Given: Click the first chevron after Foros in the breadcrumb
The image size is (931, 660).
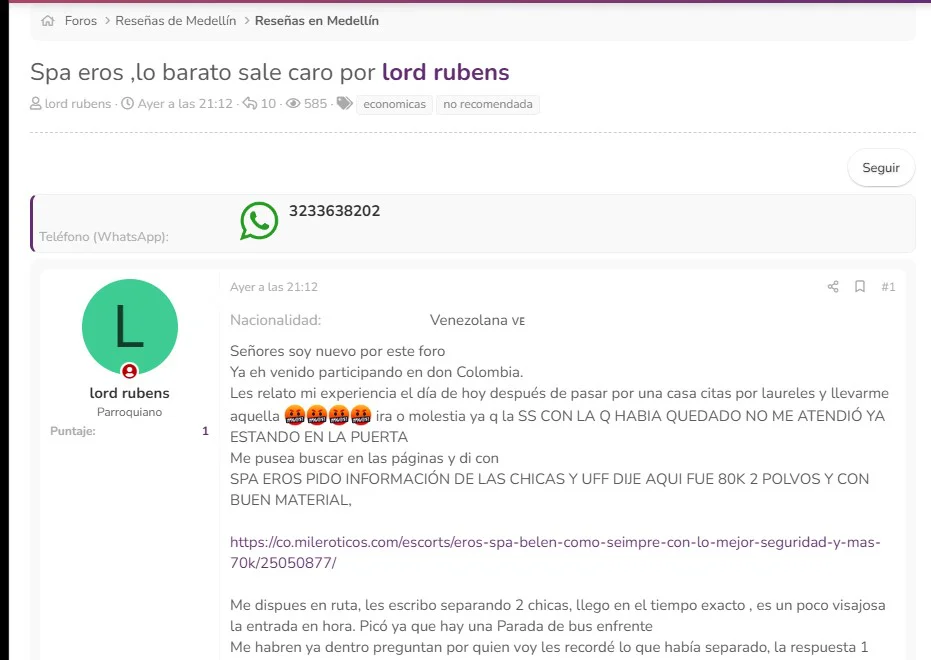Looking at the screenshot, I should pos(107,21).
